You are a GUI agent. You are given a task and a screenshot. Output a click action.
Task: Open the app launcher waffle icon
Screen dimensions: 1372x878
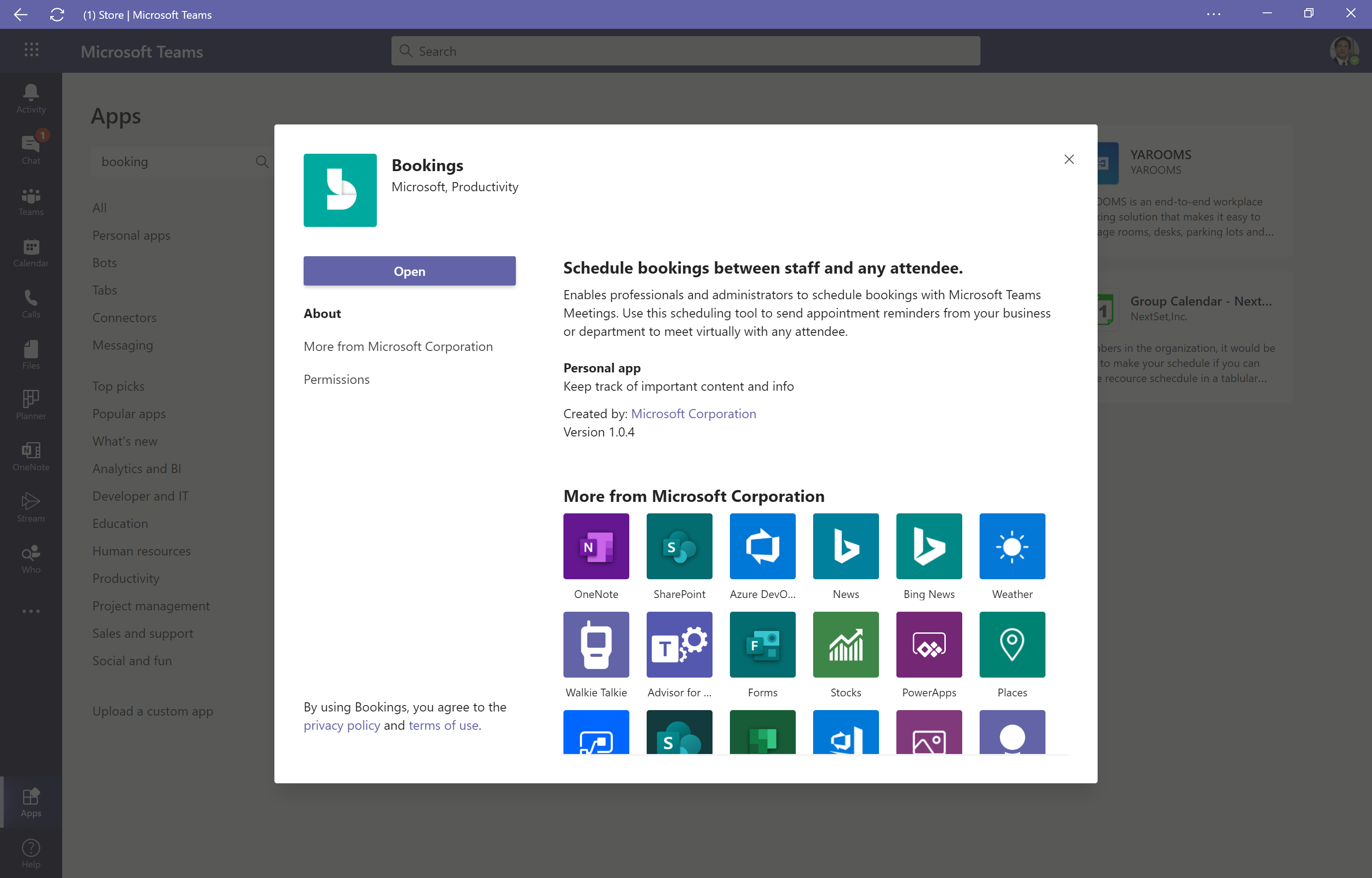pyautogui.click(x=32, y=50)
